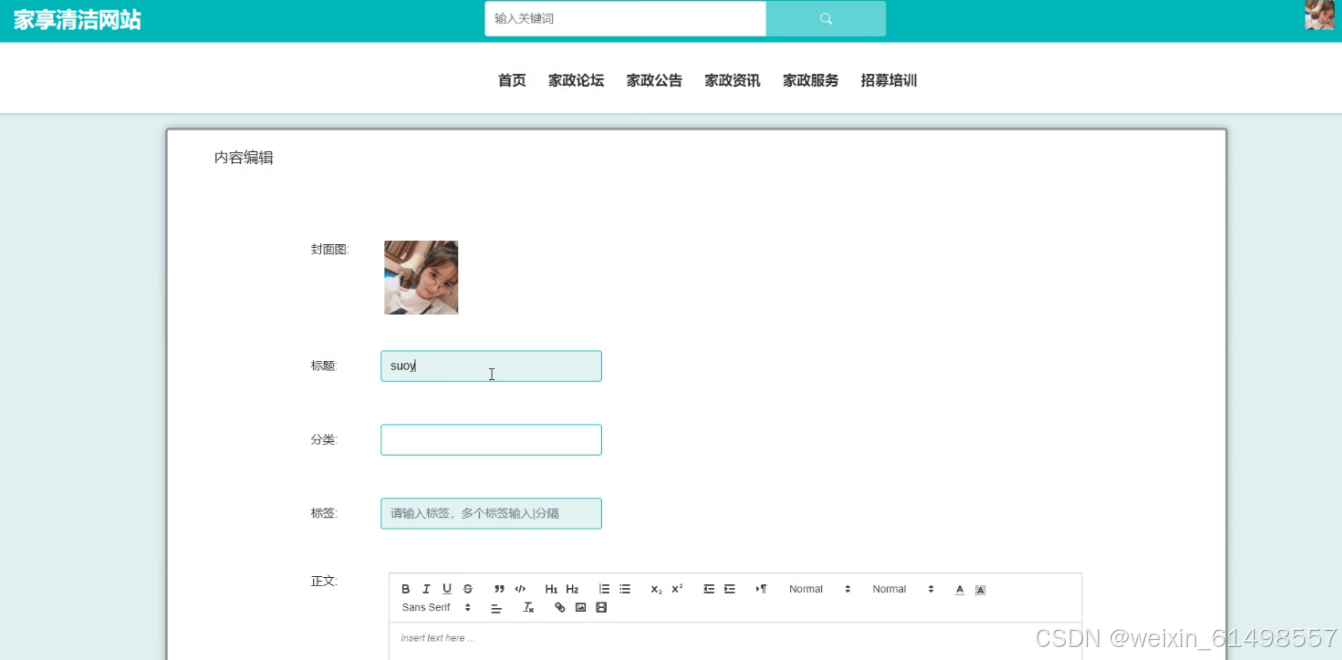Image resolution: width=1342 pixels, height=660 pixels.
Task: Open 家政资讯 navigation item
Action: click(x=732, y=81)
